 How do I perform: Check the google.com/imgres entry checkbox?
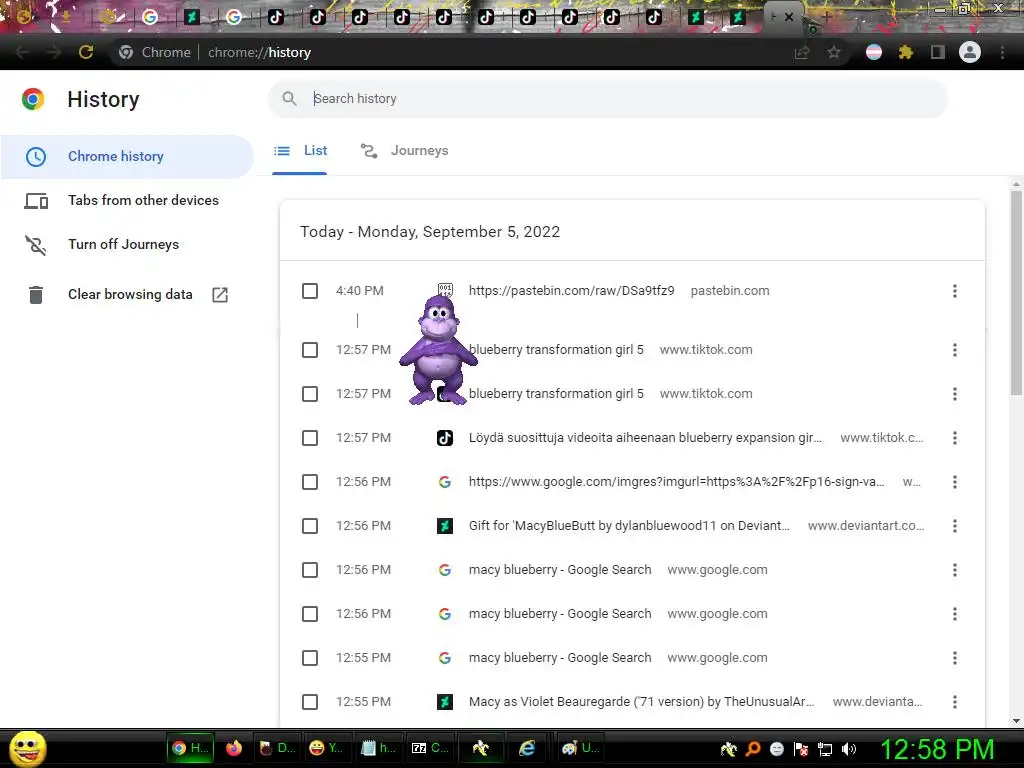pos(310,482)
